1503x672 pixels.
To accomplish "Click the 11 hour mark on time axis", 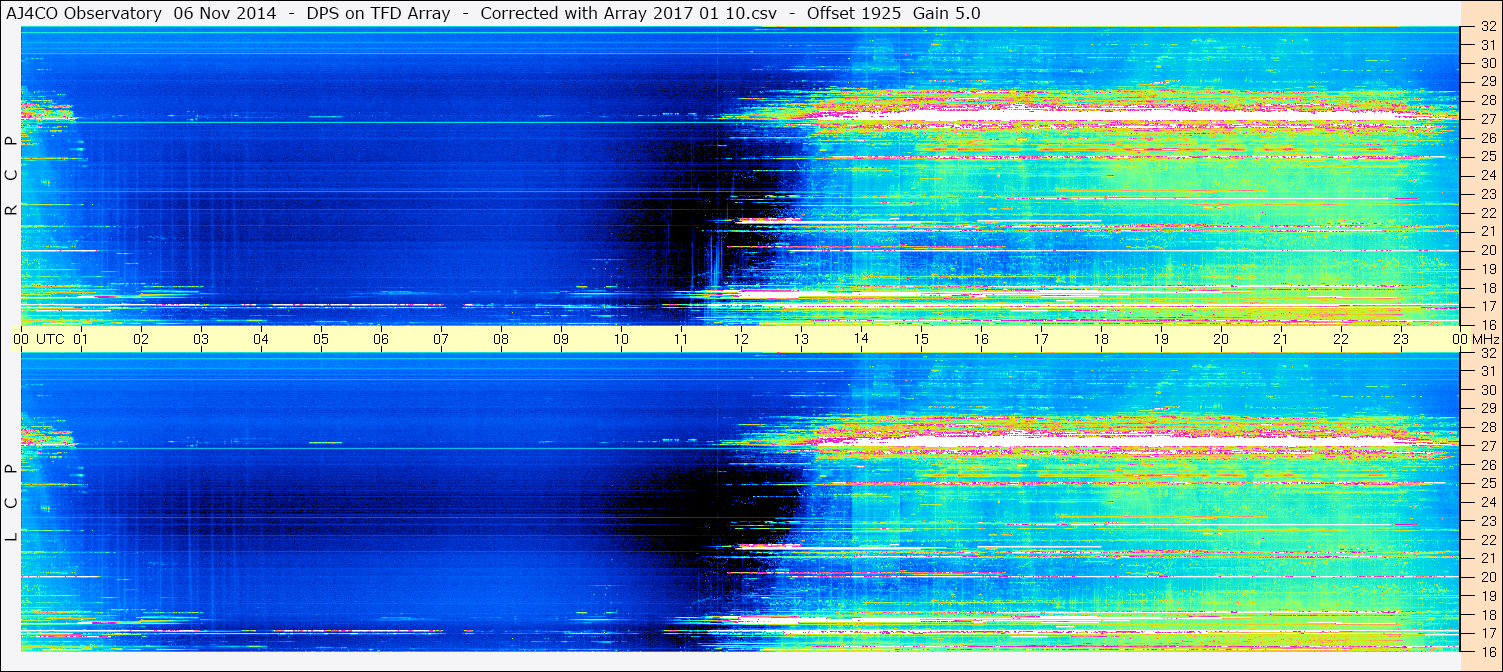I will pos(681,339).
